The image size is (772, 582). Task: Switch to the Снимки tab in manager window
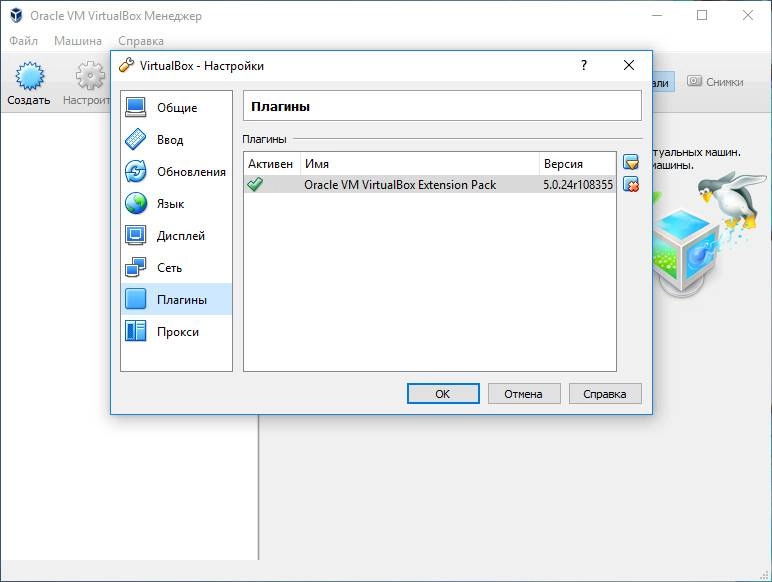715,82
